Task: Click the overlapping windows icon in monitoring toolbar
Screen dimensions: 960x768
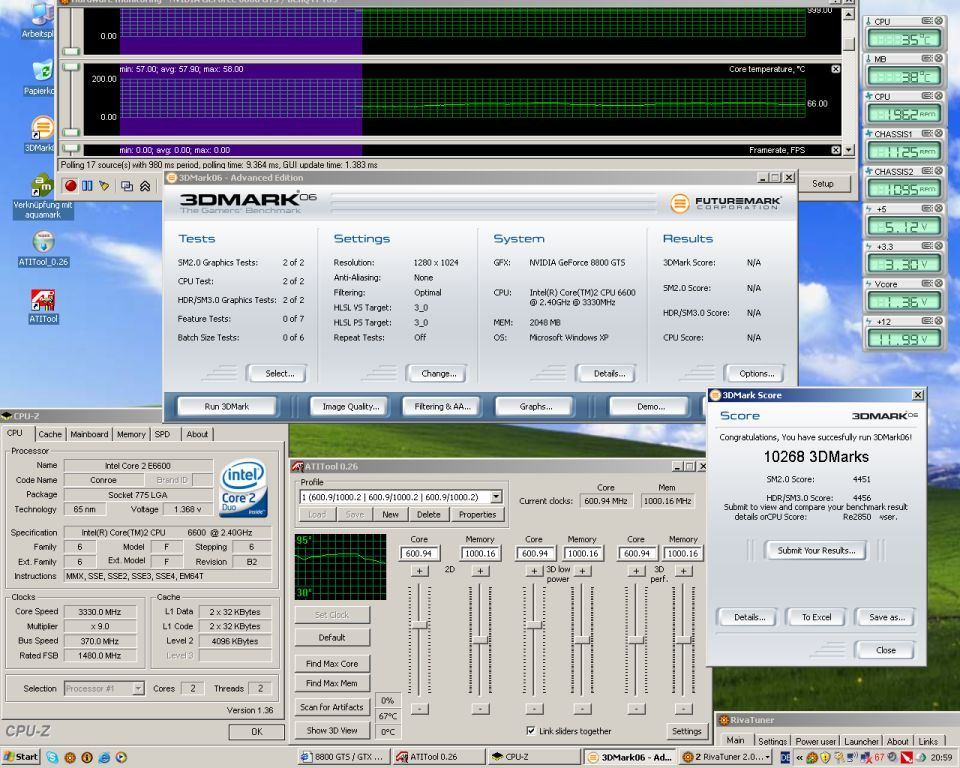Action: click(x=127, y=186)
